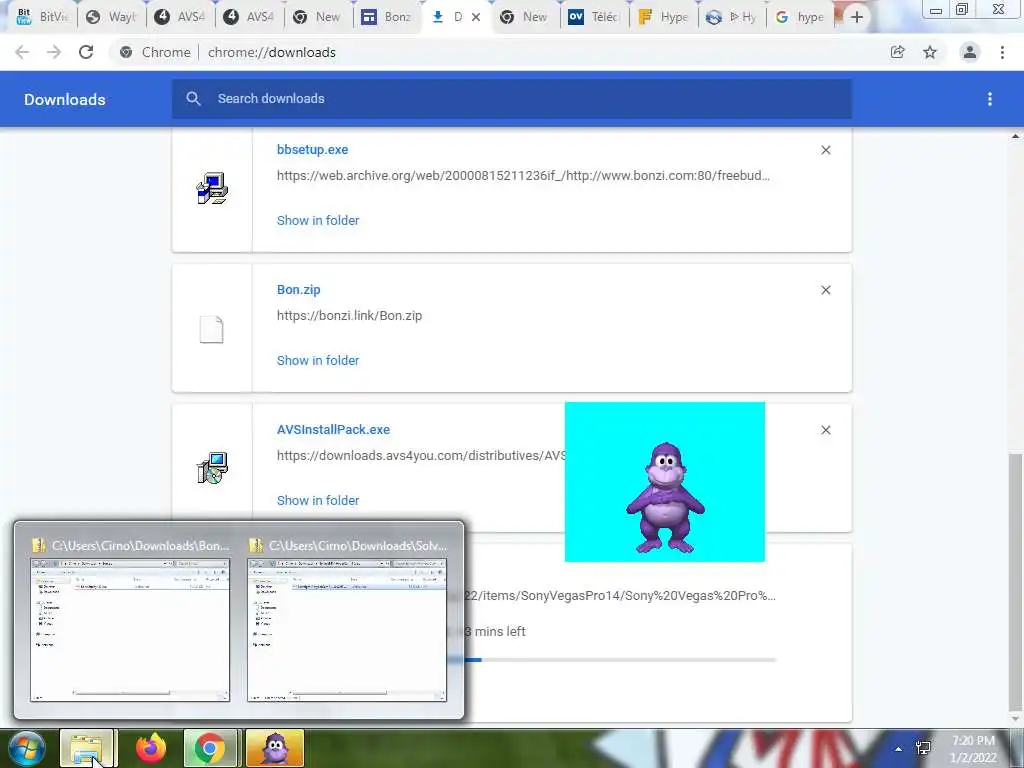Click the BonziBuddy purple gorilla character
Viewport: 1024px width, 768px height.
pyautogui.click(x=665, y=498)
